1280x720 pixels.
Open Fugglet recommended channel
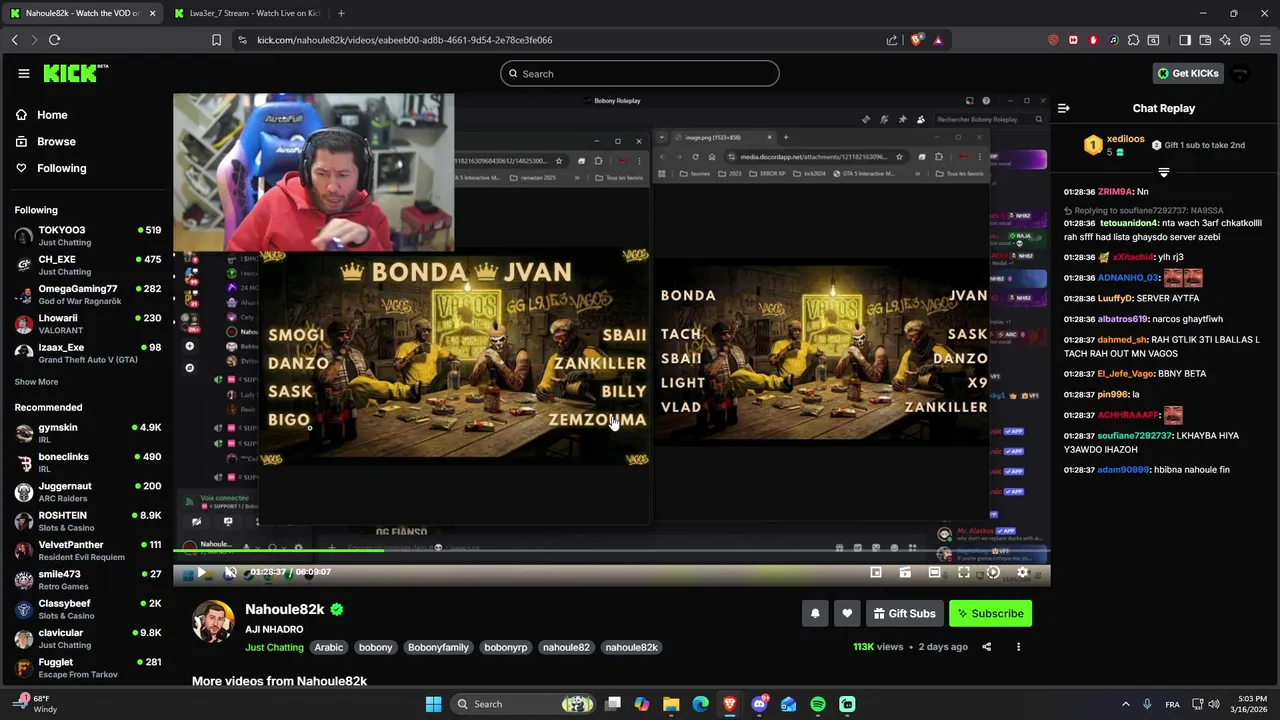coord(88,668)
